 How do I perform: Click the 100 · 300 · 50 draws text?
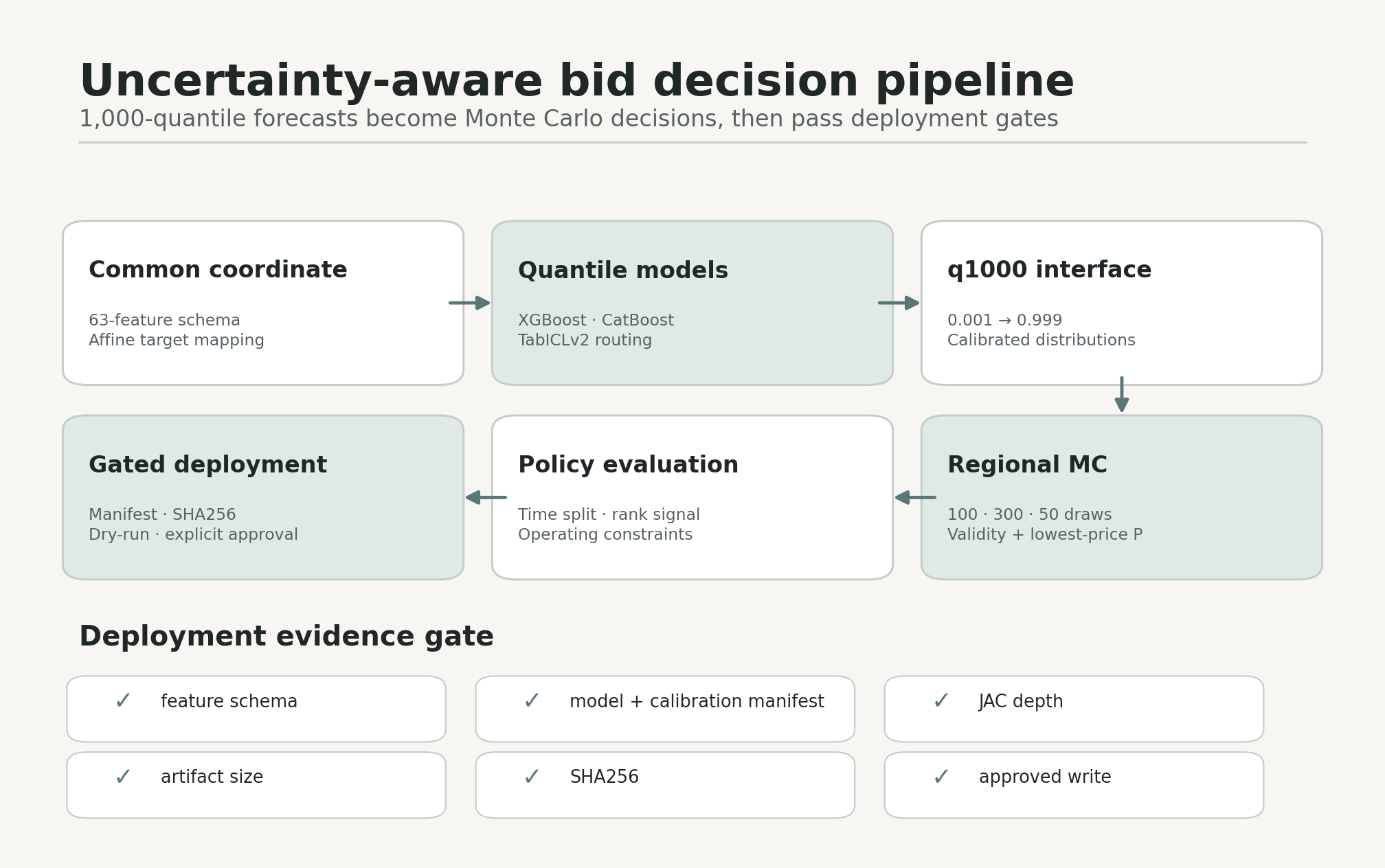point(1029,515)
